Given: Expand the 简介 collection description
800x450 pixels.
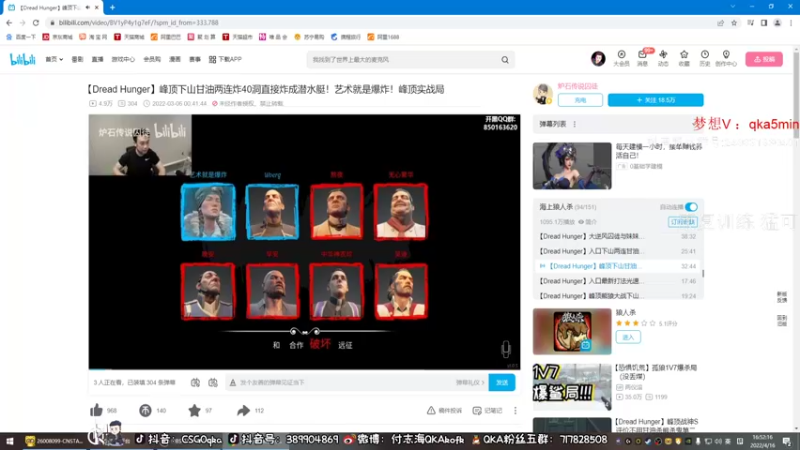Looking at the screenshot, I should point(587,222).
